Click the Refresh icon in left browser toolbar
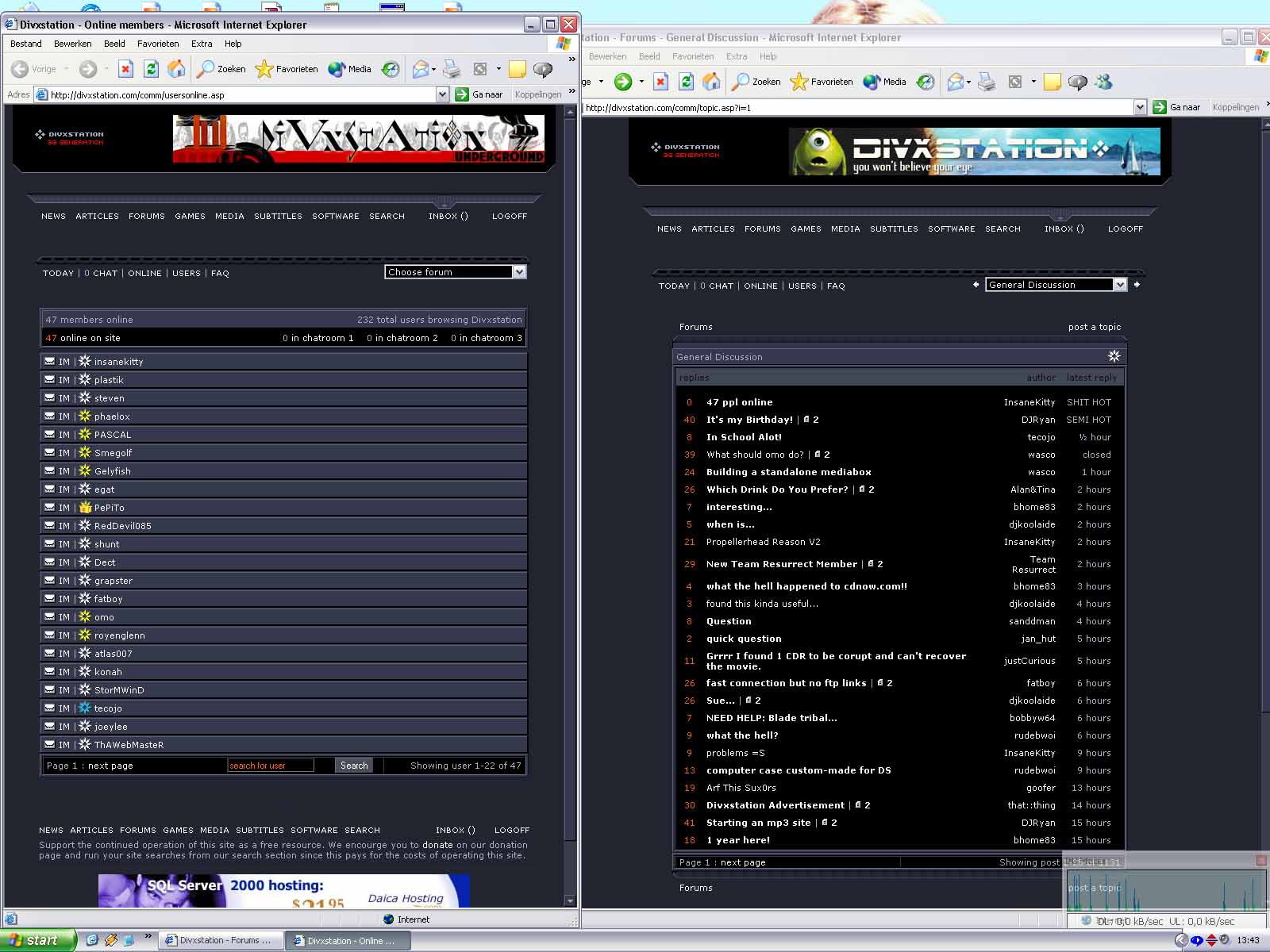 [x=151, y=69]
